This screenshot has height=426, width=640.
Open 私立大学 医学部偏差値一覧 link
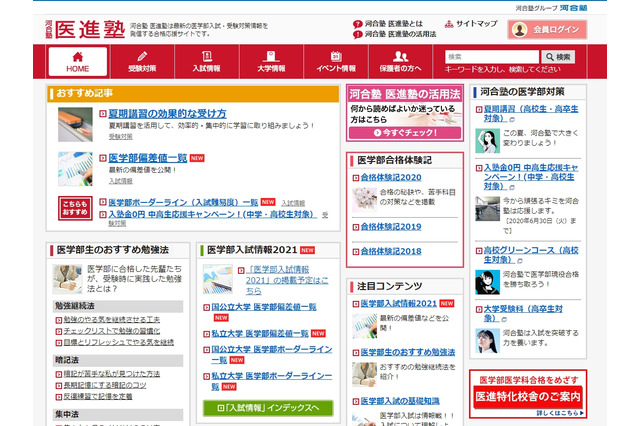pyautogui.click(x=260, y=334)
